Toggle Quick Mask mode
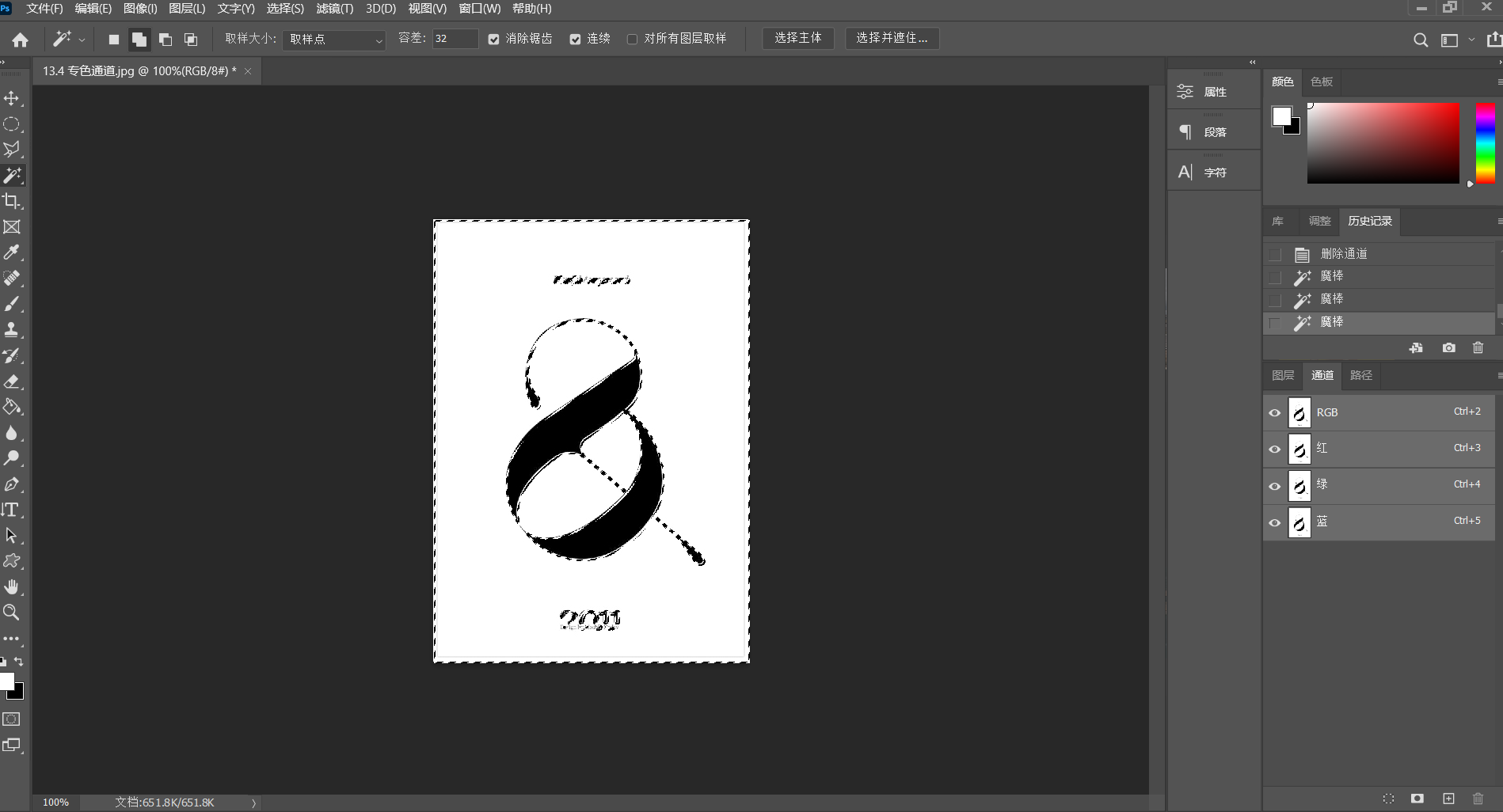The height and width of the screenshot is (812, 1503). tap(12, 719)
